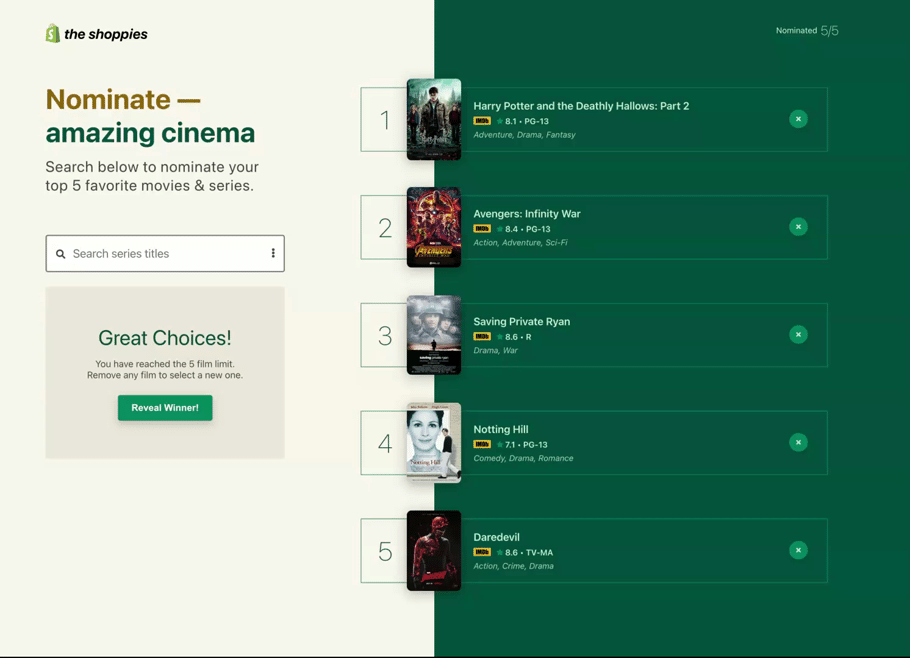Open the Harry Potter movie poster
The height and width of the screenshot is (658, 910).
pyautogui.click(x=434, y=120)
